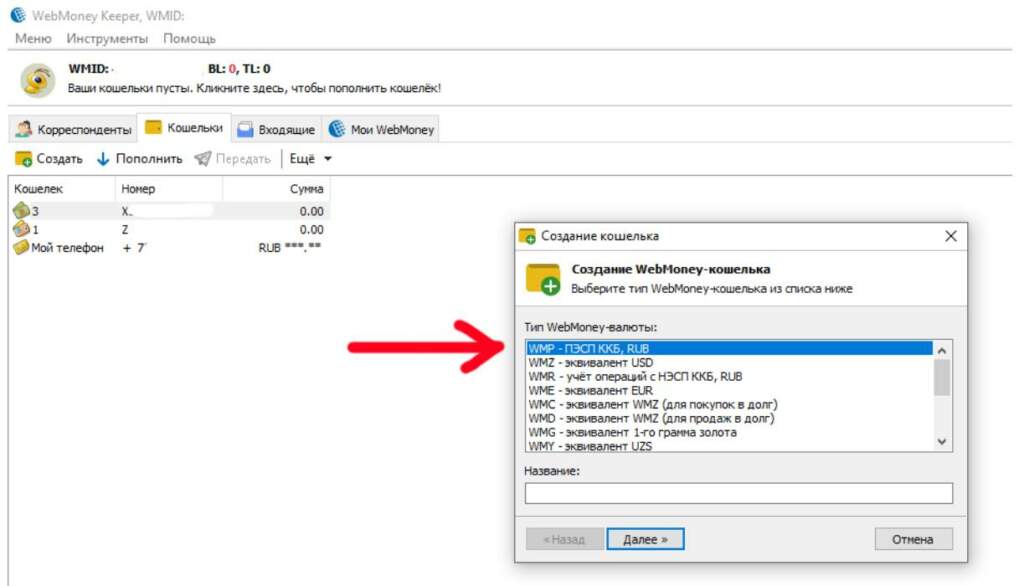The height and width of the screenshot is (586, 1024).
Task: Click the wallet-plus icon in dialog header
Action: (544, 278)
